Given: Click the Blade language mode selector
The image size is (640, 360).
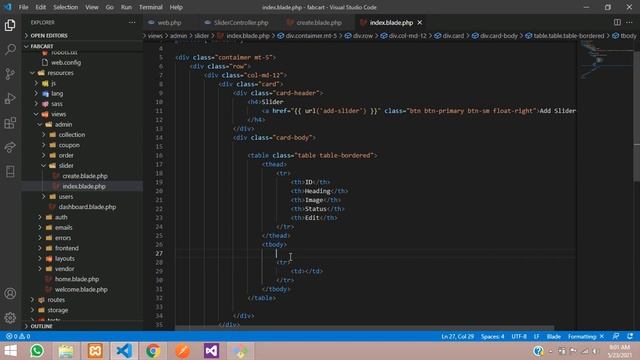Looking at the screenshot, I should tap(553, 336).
